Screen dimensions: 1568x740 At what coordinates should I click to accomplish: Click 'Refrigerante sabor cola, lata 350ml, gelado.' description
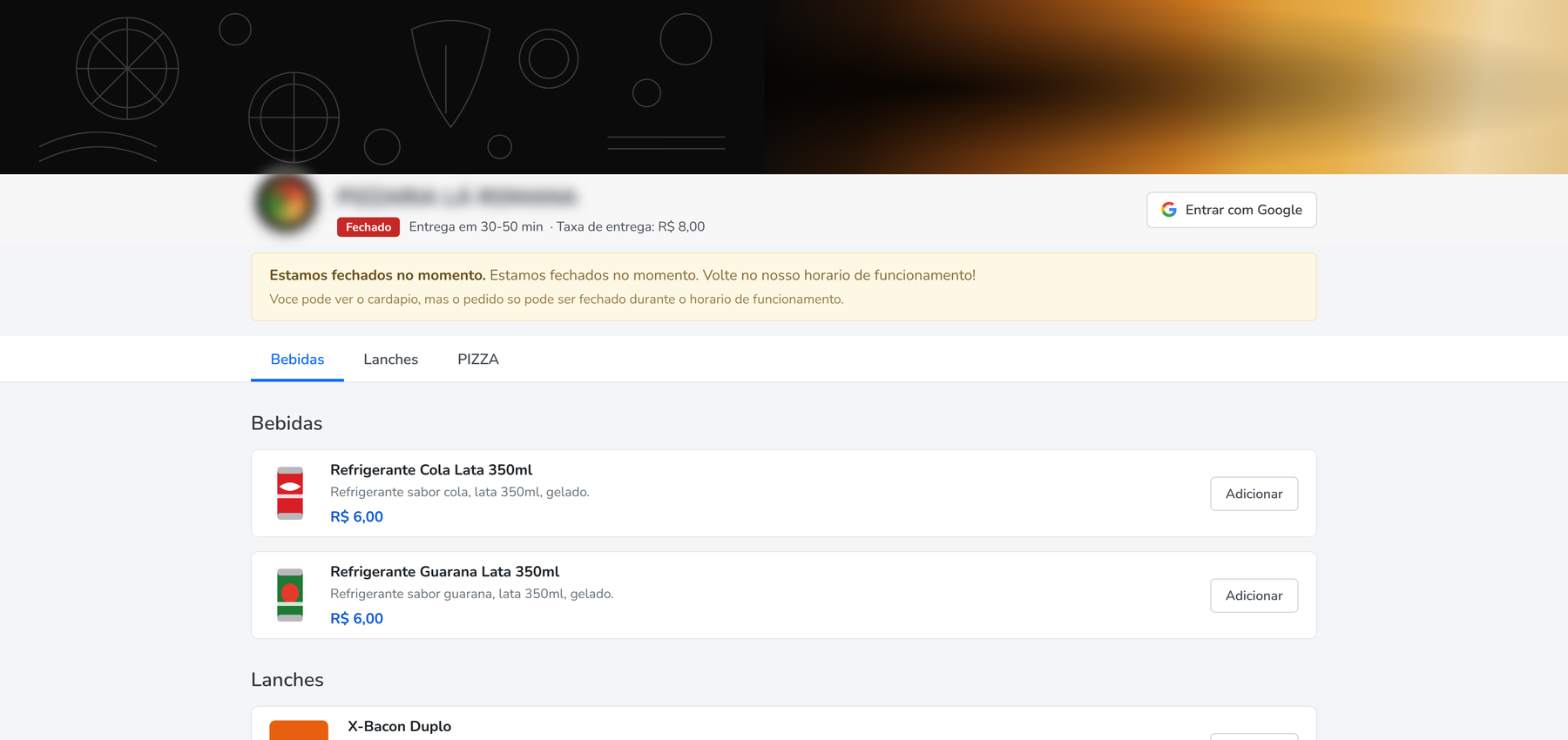460,492
